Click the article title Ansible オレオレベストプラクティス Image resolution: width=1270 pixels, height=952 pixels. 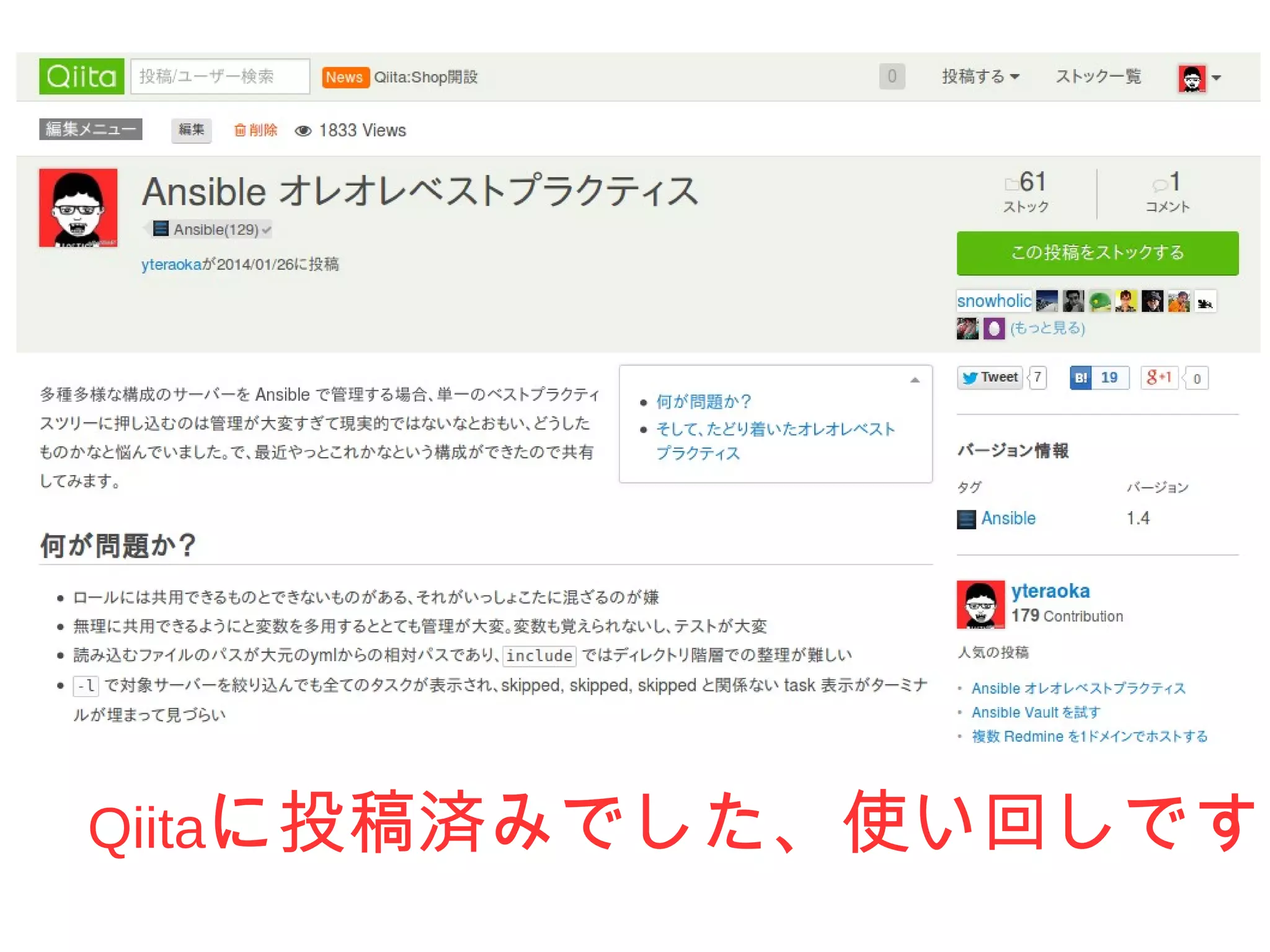coord(420,190)
